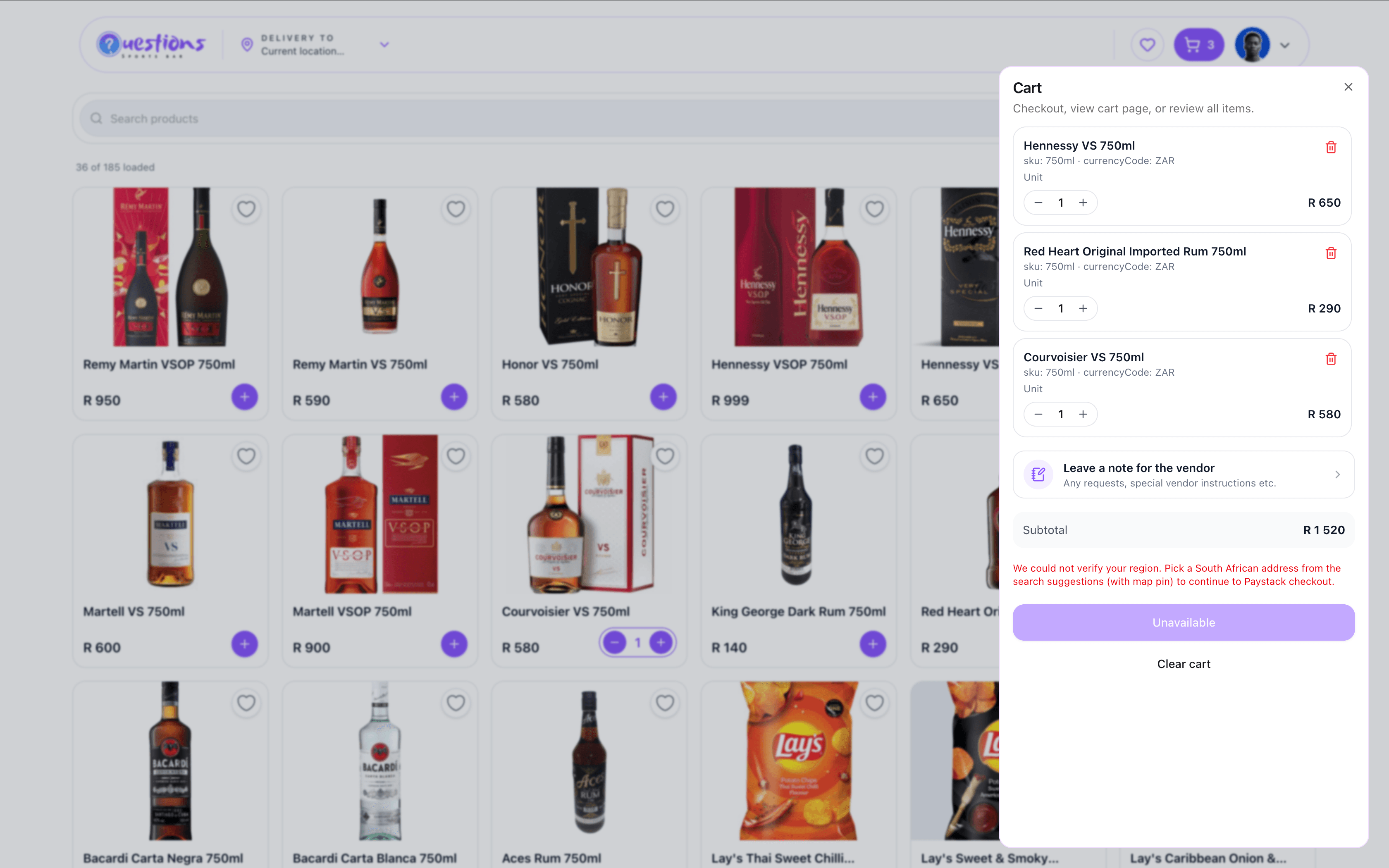This screenshot has height=868, width=1389.
Task: Increase Courvoisier VS quantity in cart
Action: coord(1083,414)
